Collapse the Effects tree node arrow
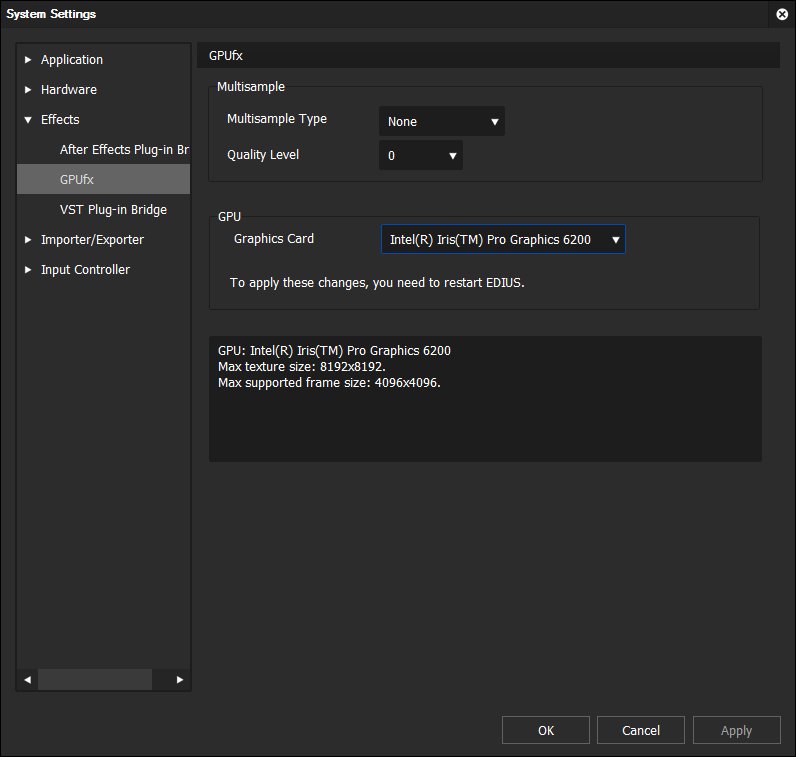Screen dimensions: 796x757 click(x=28, y=120)
